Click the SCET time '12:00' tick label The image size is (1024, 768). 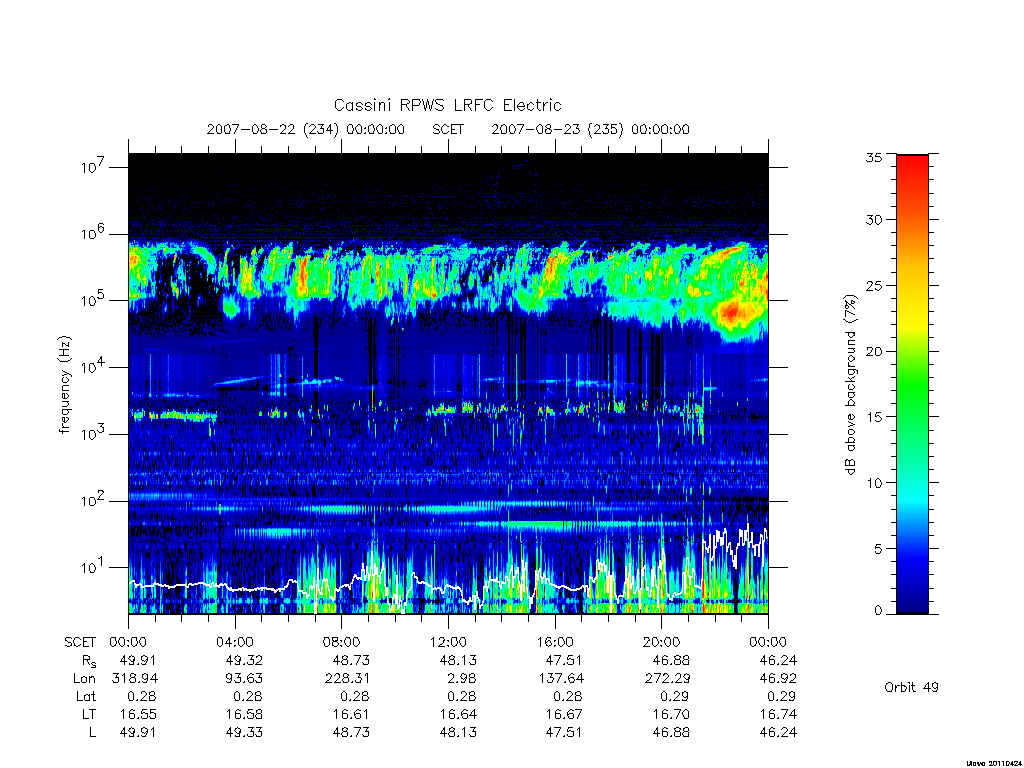448,642
